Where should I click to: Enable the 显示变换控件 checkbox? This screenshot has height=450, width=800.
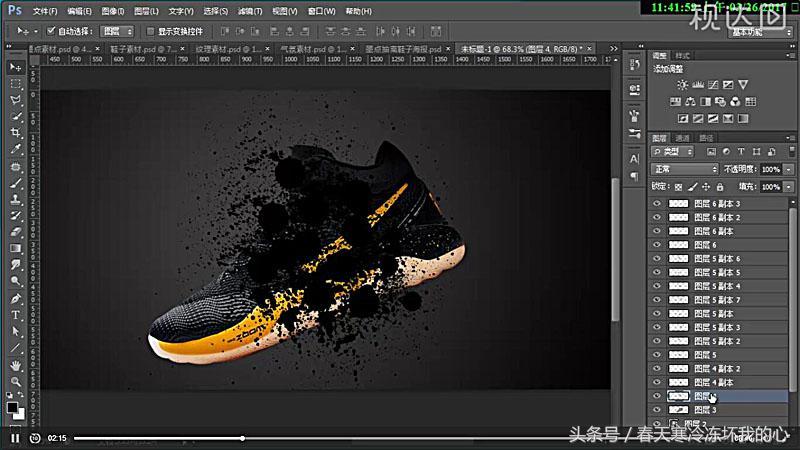[150, 31]
